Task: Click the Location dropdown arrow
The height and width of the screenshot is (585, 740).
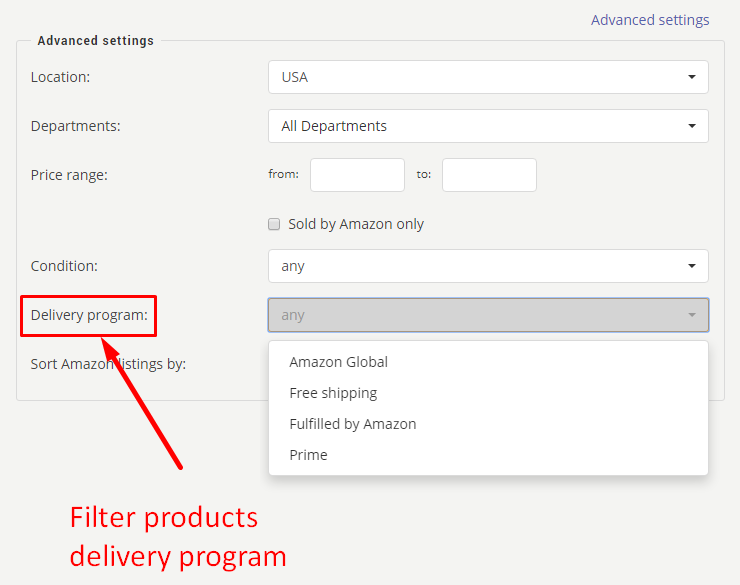Action: tap(691, 77)
